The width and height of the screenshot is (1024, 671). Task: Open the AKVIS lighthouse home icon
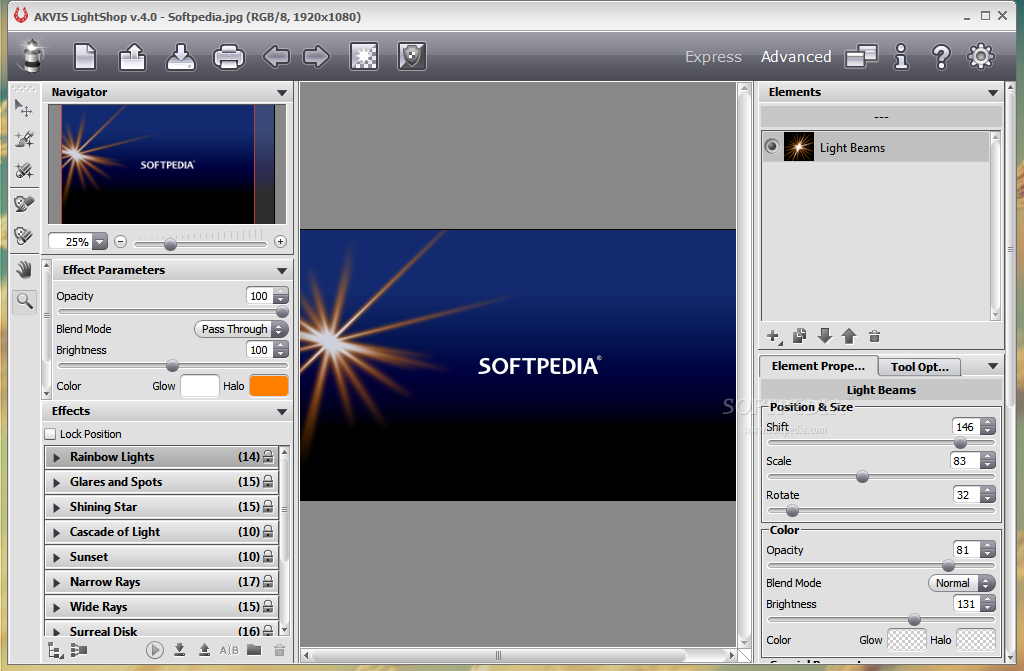point(32,56)
